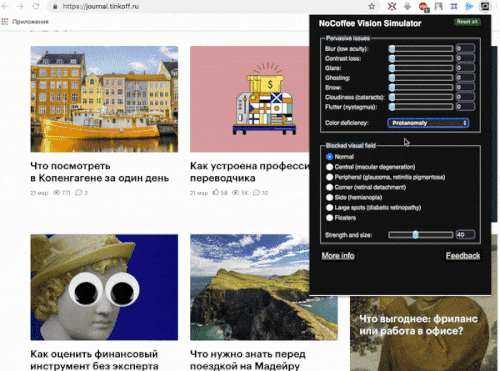Click the Snow slider
Screen dimensions: 500x371
[x=421, y=88]
